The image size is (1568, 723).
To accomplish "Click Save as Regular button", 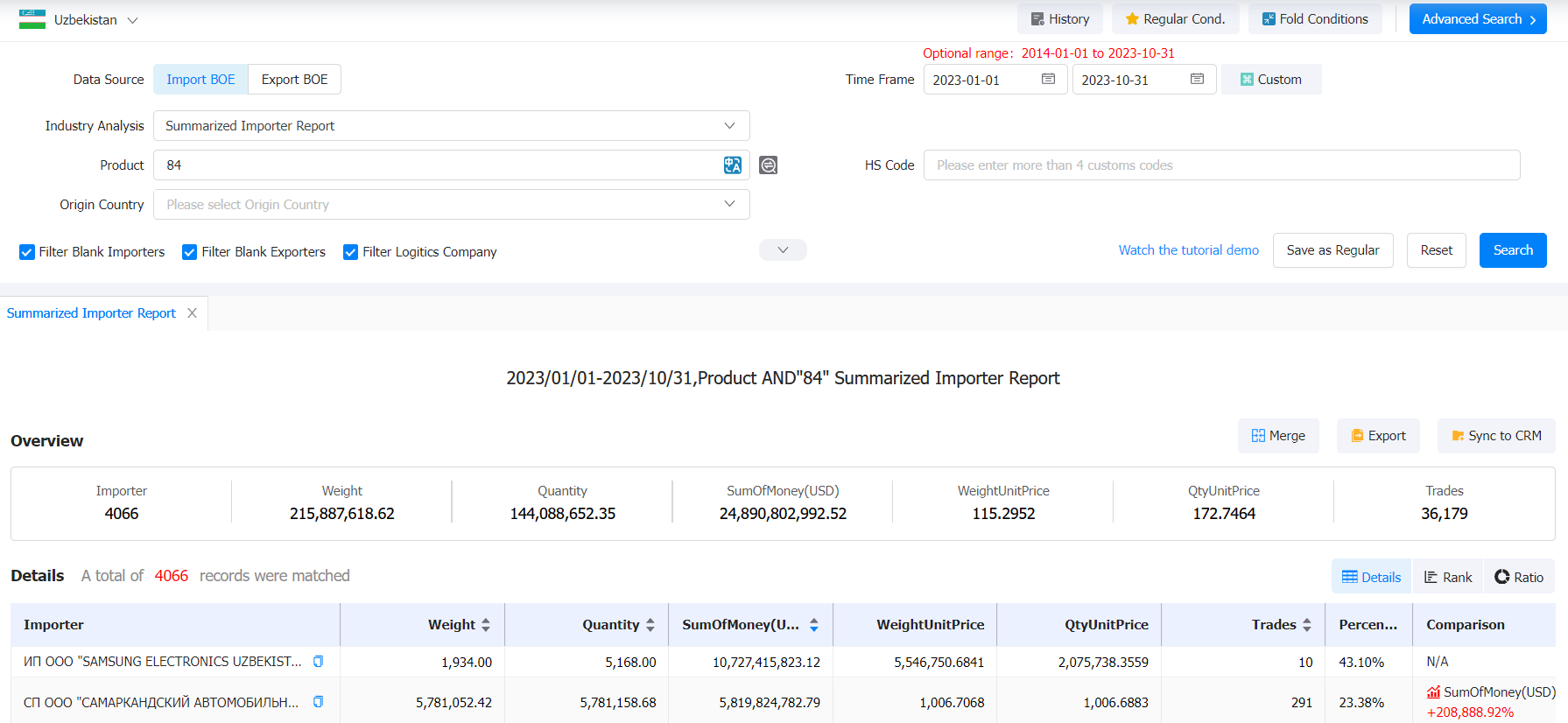I will pos(1332,250).
